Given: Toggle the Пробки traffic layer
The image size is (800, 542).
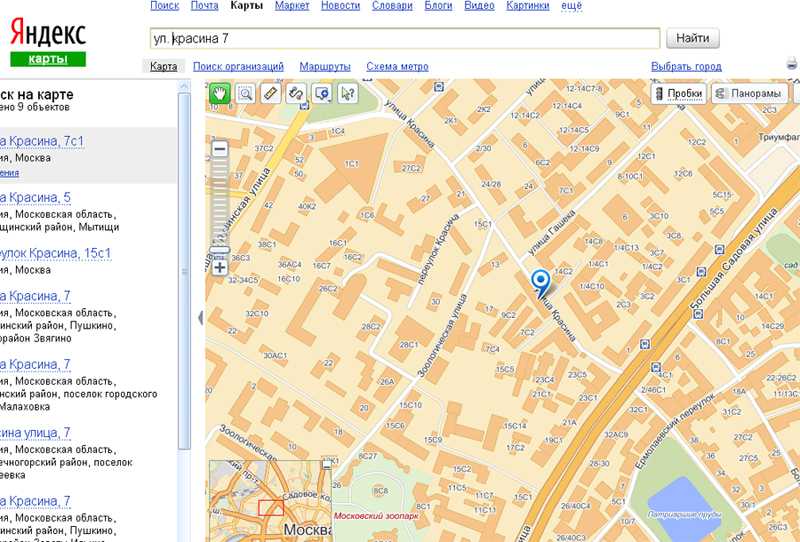Looking at the screenshot, I should click(679, 93).
